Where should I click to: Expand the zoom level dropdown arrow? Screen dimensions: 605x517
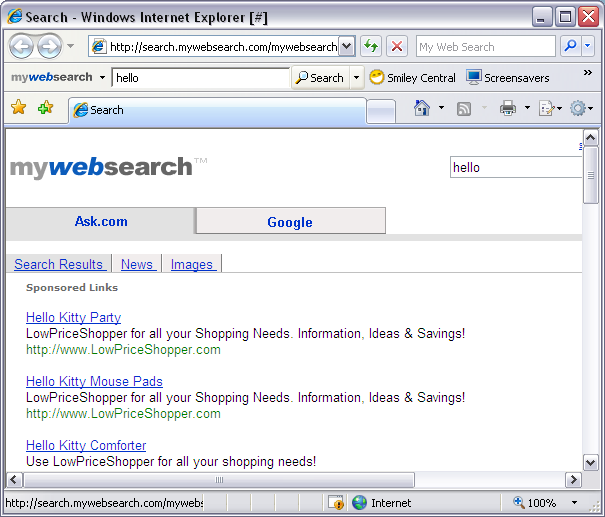[574, 503]
